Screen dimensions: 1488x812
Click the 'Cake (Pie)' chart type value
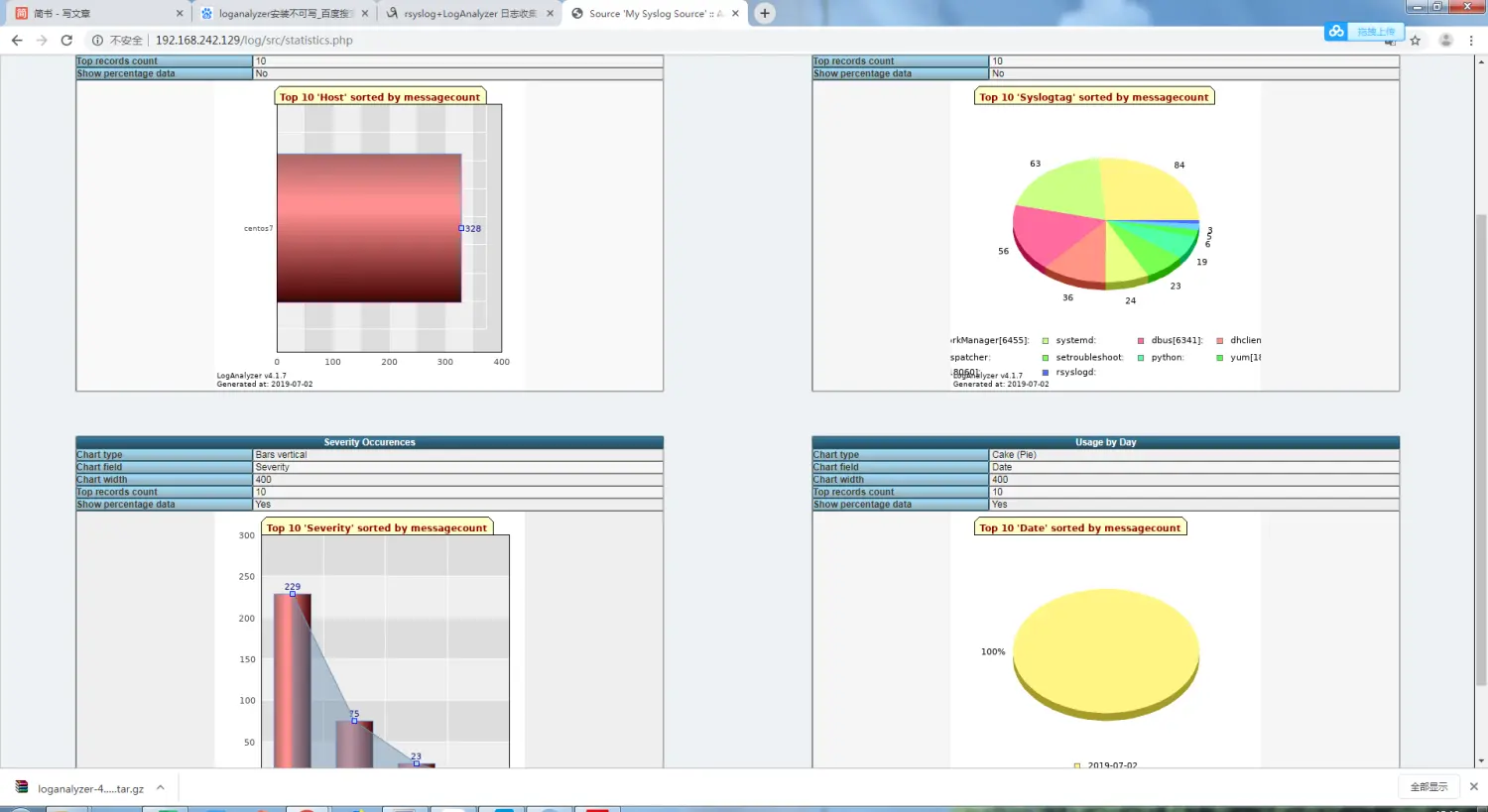pyautogui.click(x=1014, y=455)
